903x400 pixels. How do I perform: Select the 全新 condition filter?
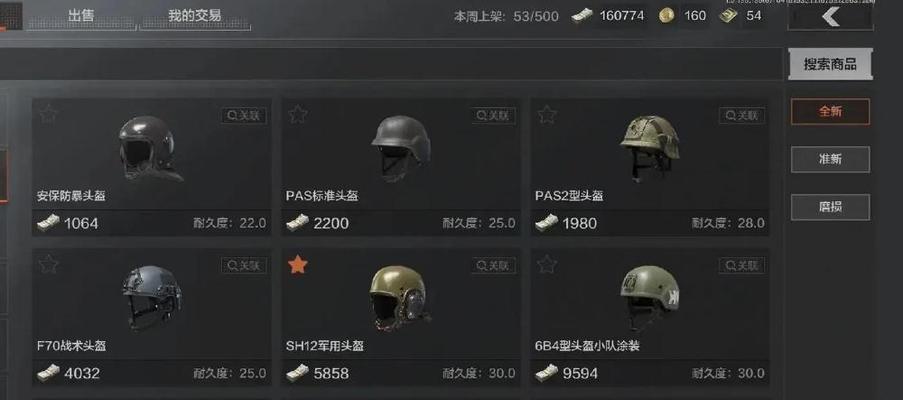(x=830, y=112)
